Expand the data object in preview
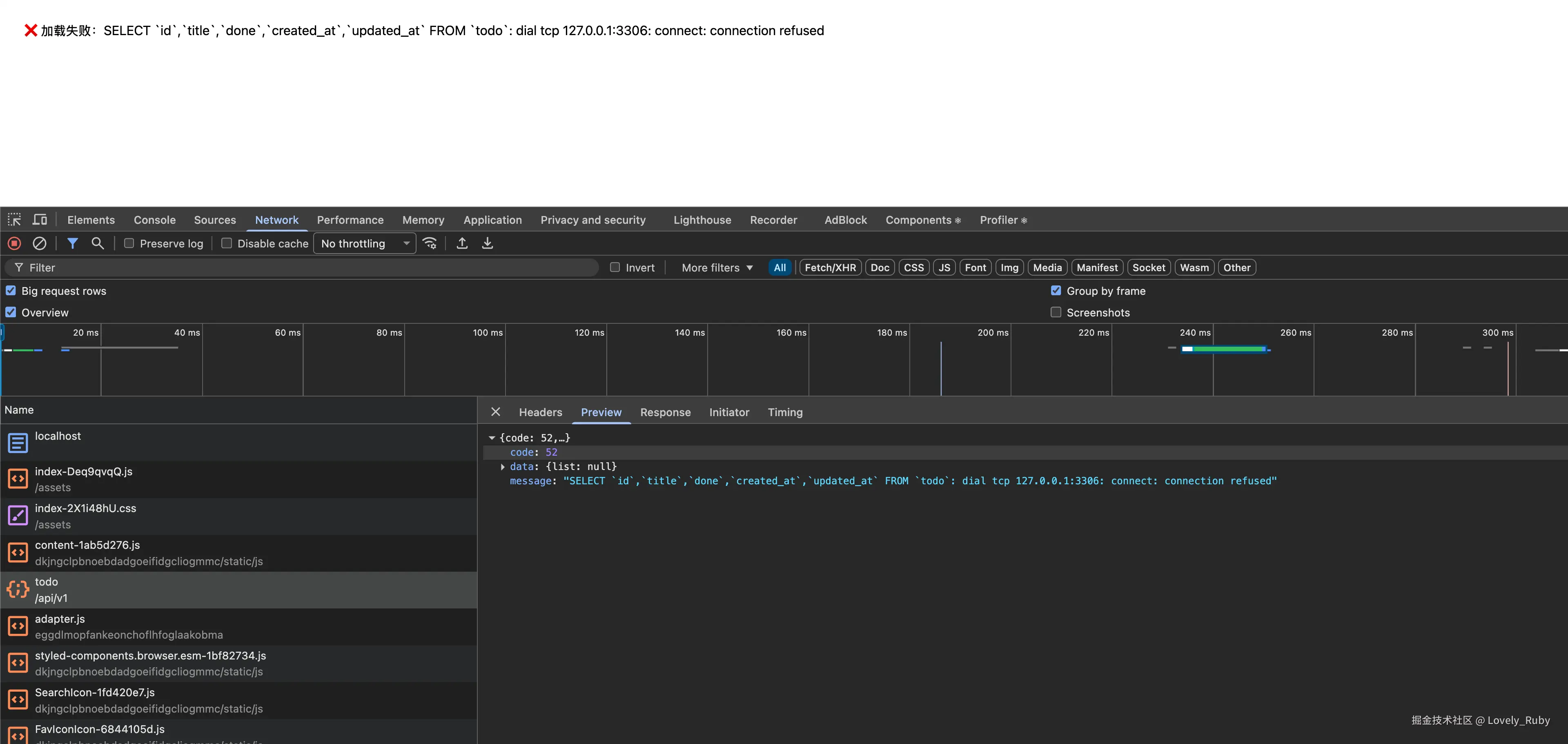The height and width of the screenshot is (744, 1568). pyautogui.click(x=503, y=467)
